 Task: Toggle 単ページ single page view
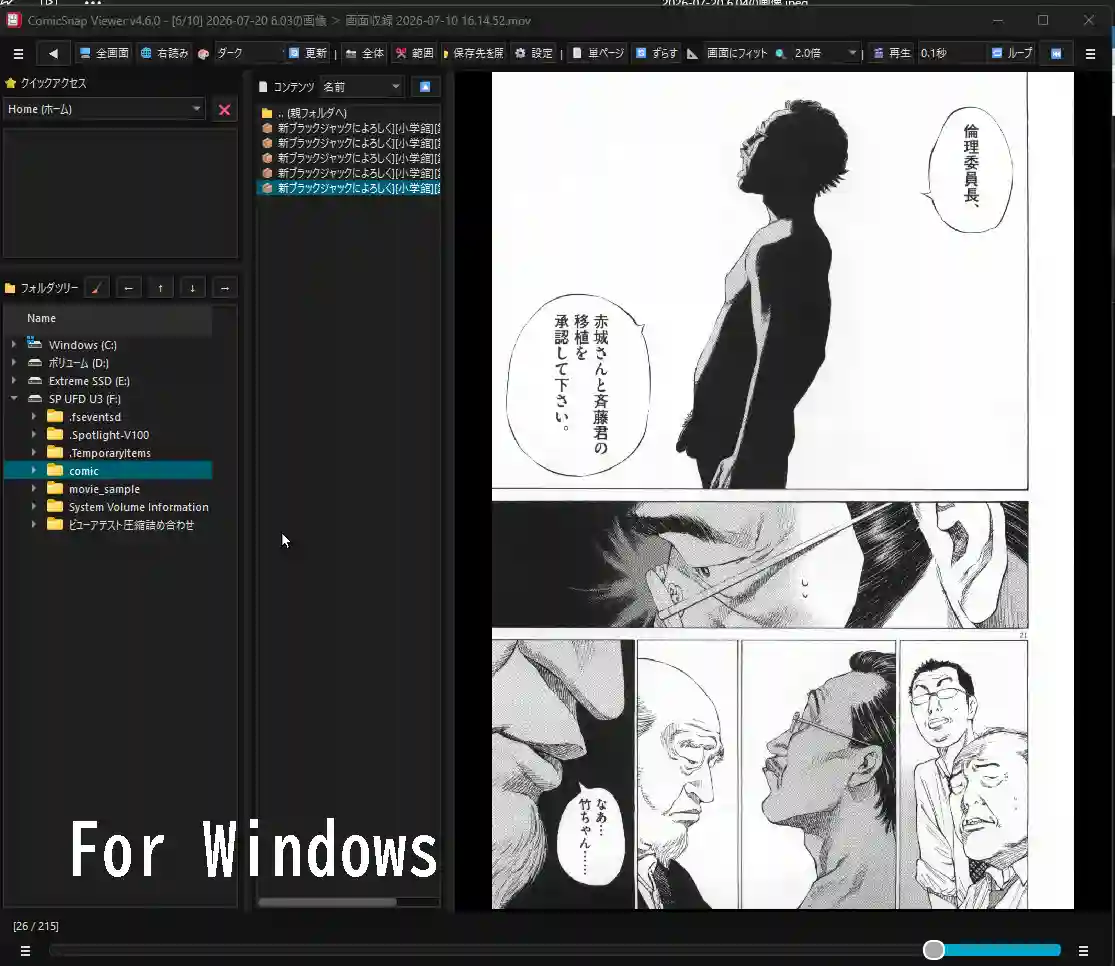point(598,53)
